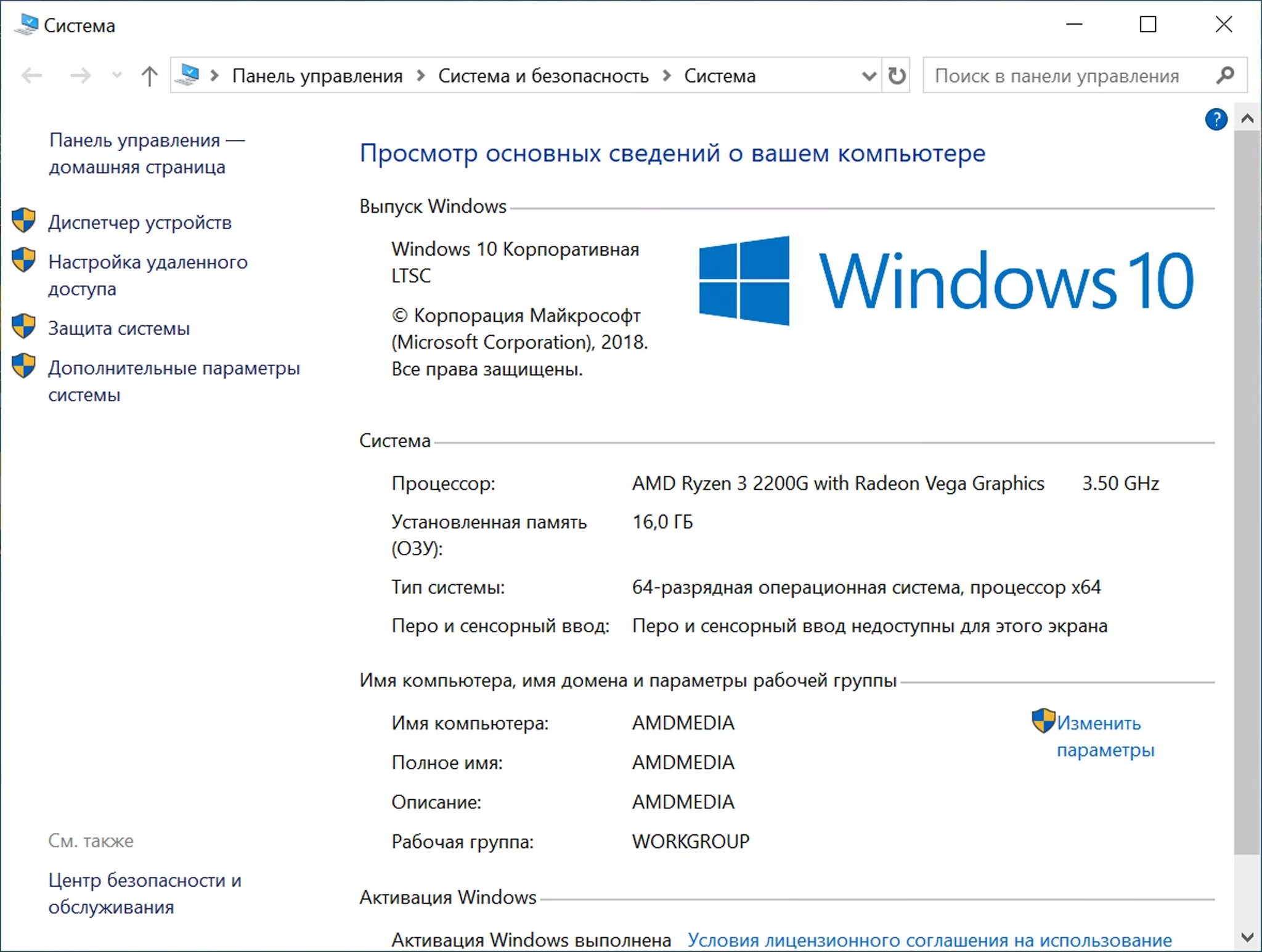Click the Back navigation arrow

coord(32,76)
